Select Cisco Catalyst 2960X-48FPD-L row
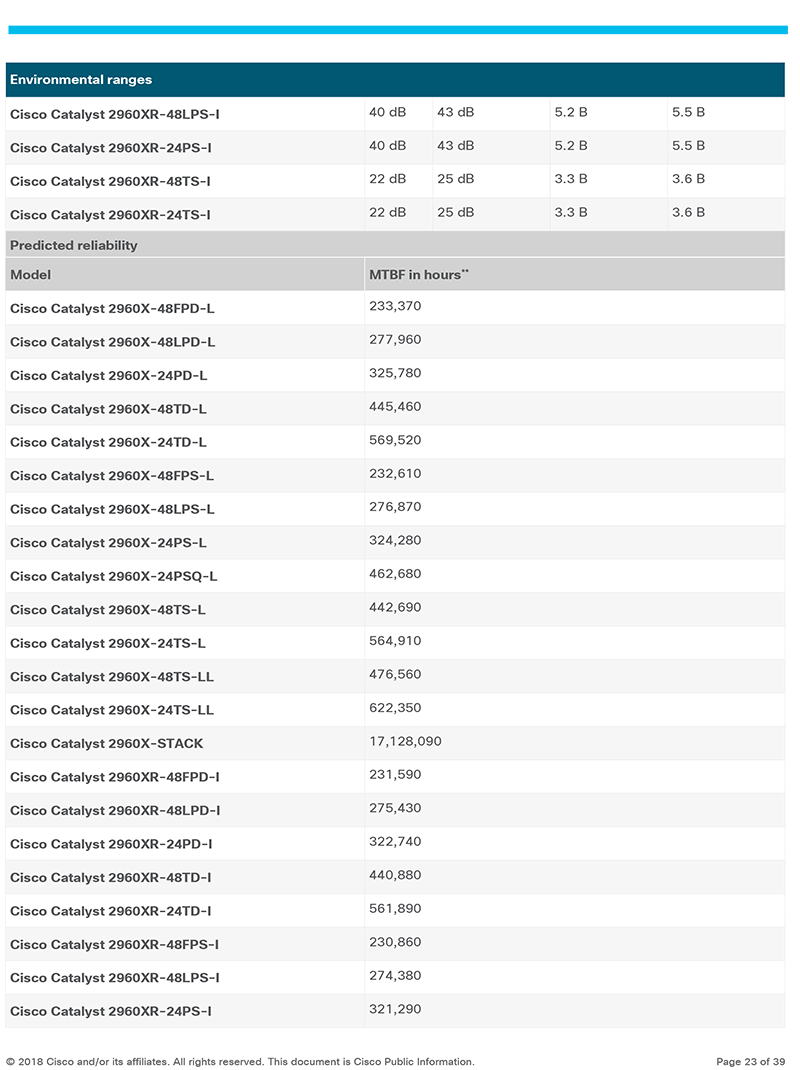This screenshot has width=800, height=1070. pos(395,308)
